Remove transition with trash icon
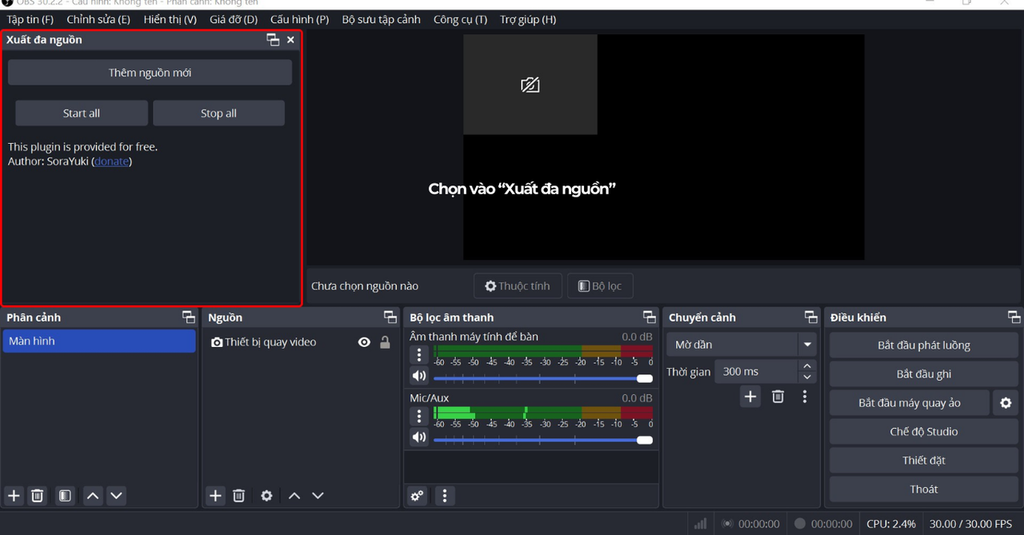The image size is (1024, 535). click(778, 397)
